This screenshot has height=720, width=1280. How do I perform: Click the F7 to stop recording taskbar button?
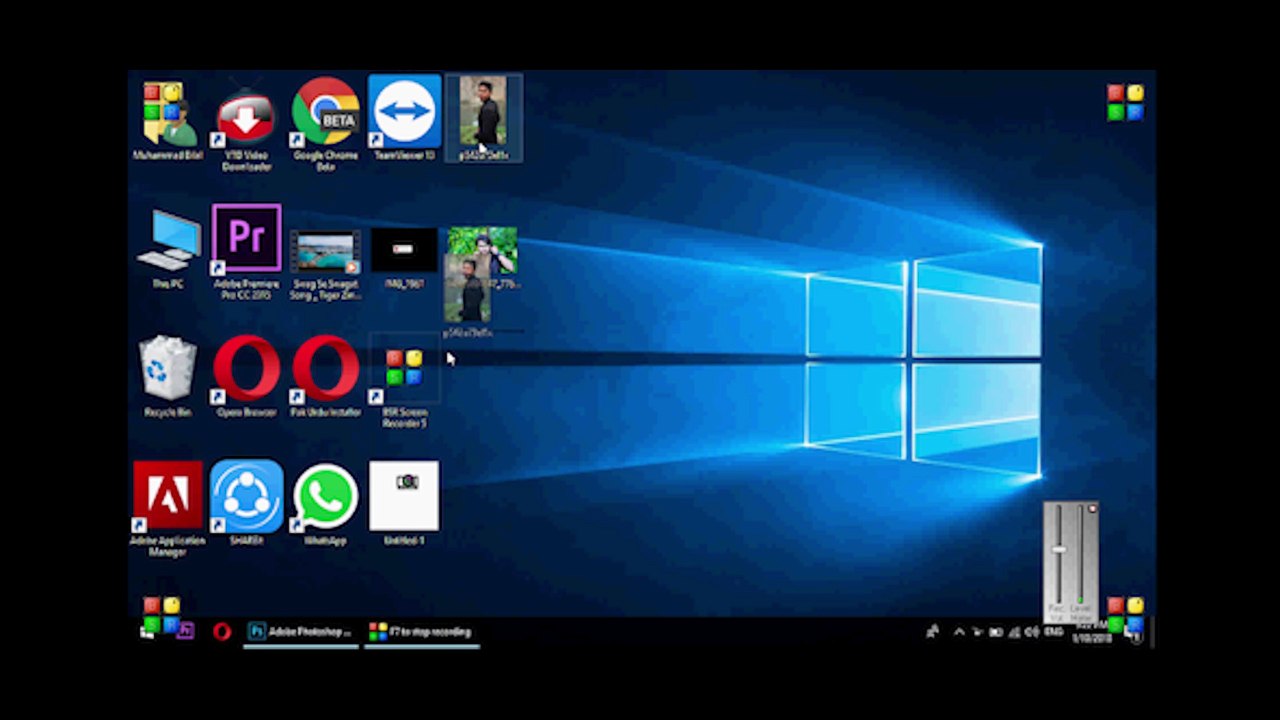421,632
